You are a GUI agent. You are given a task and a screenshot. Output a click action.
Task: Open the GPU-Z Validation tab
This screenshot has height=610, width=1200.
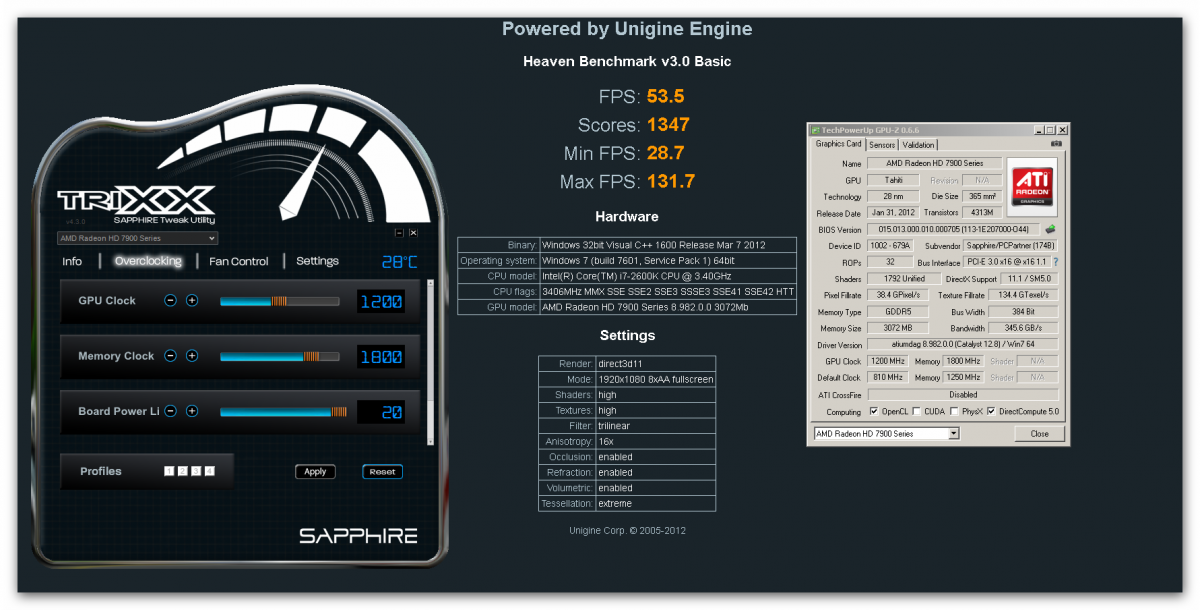pyautogui.click(x=919, y=145)
